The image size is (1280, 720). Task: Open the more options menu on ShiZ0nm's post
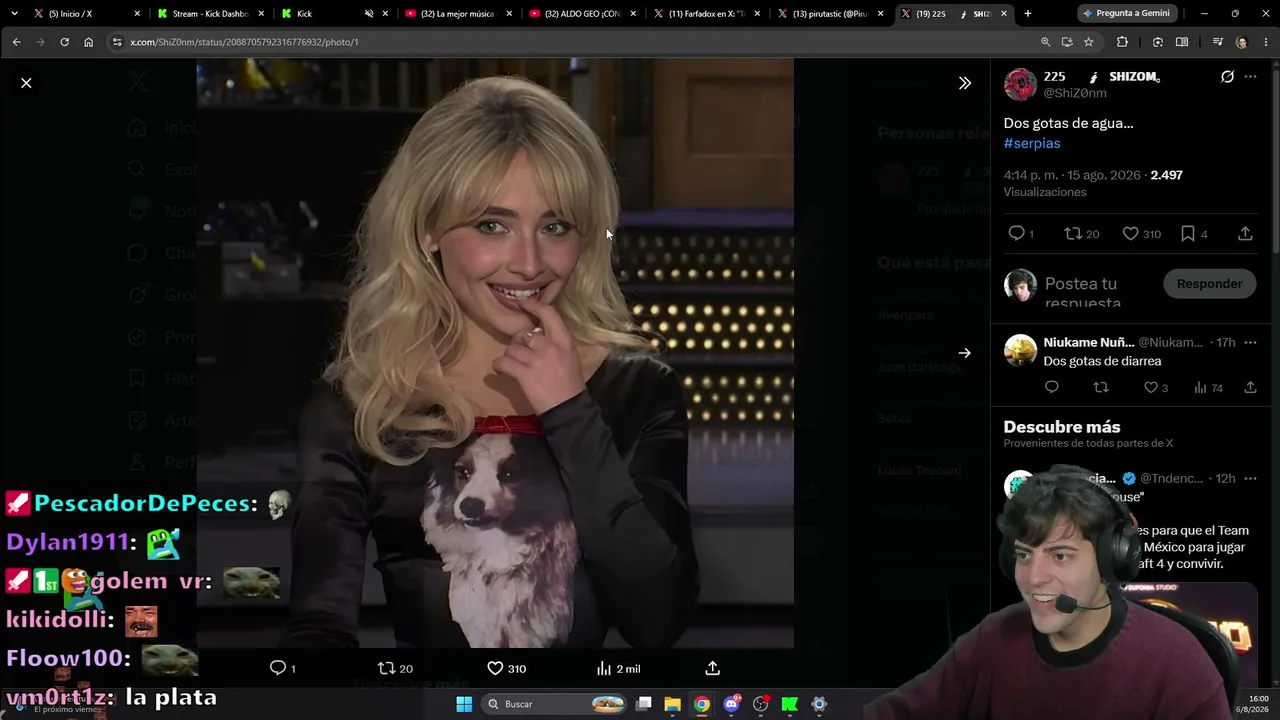tap(1250, 77)
